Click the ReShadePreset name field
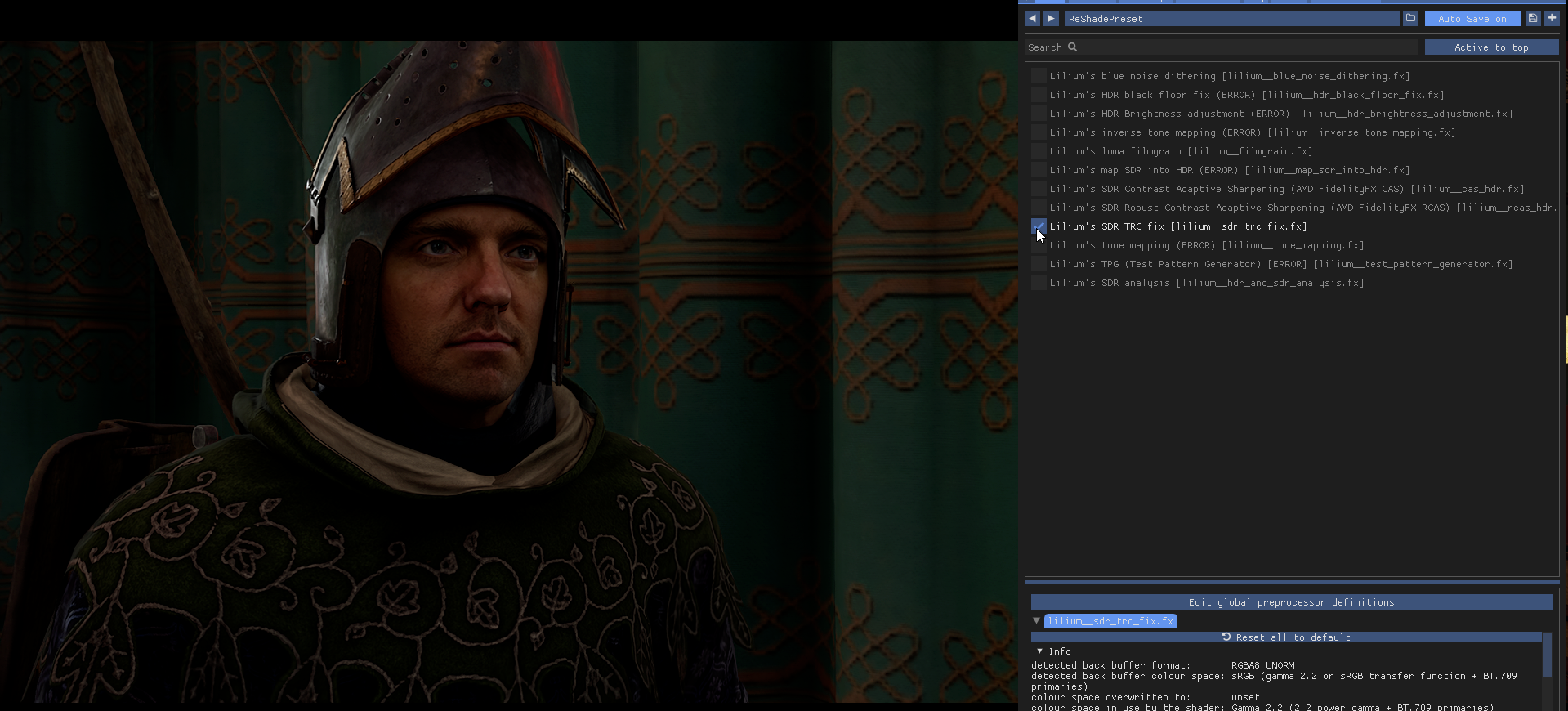The image size is (1568, 711). point(1232,18)
